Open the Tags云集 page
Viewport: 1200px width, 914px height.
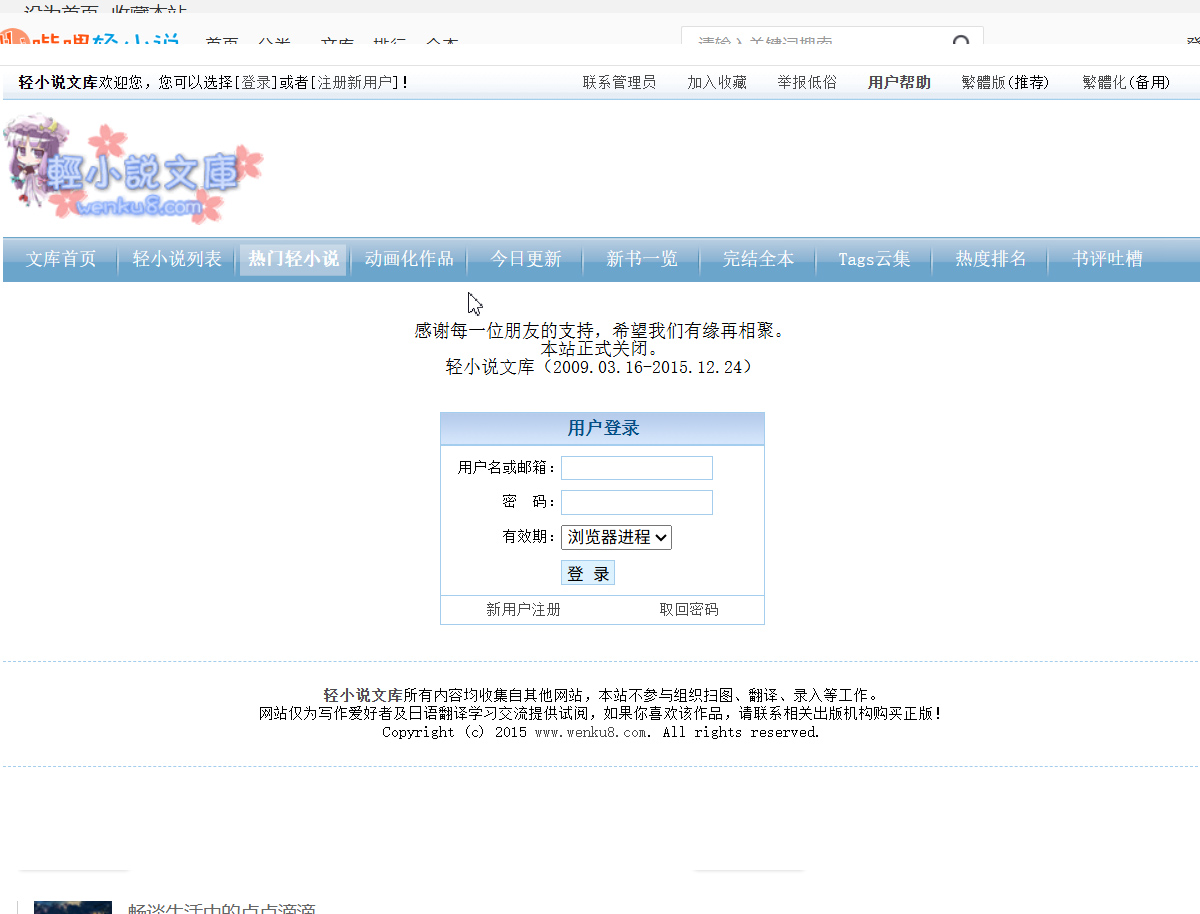point(873,259)
